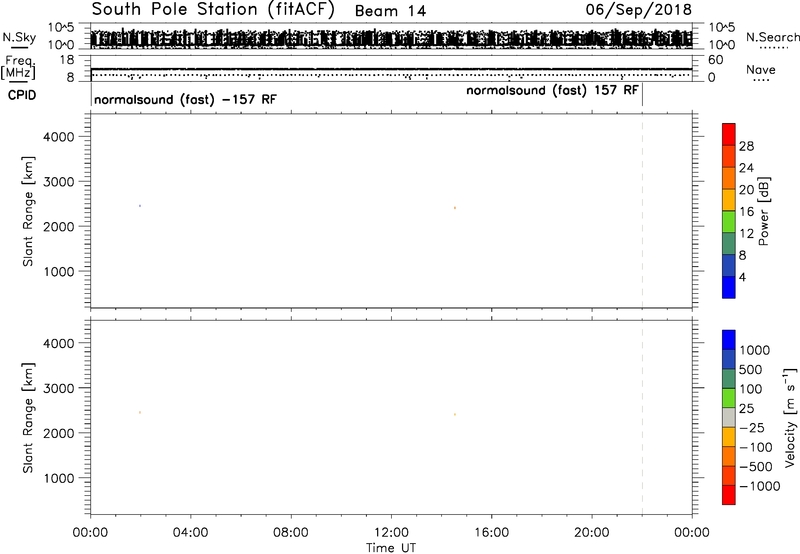
Task: Pick the Power colorbar segment between 24 and 28
Action: click(729, 157)
